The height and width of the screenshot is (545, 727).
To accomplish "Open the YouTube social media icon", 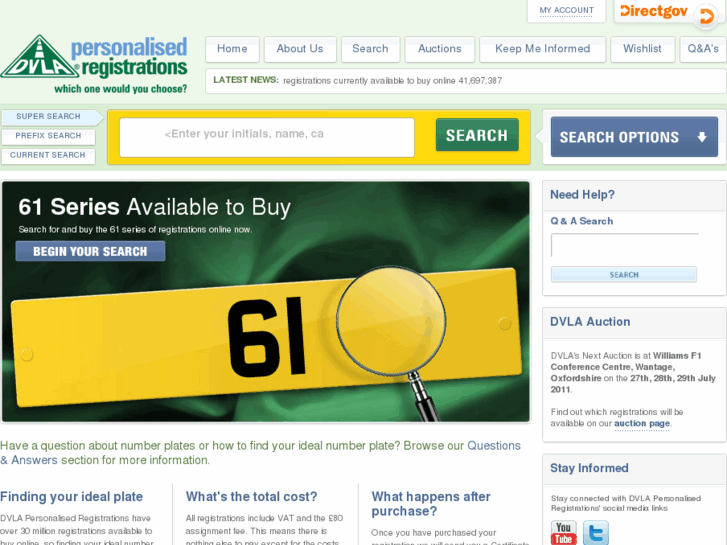I will coord(564,532).
